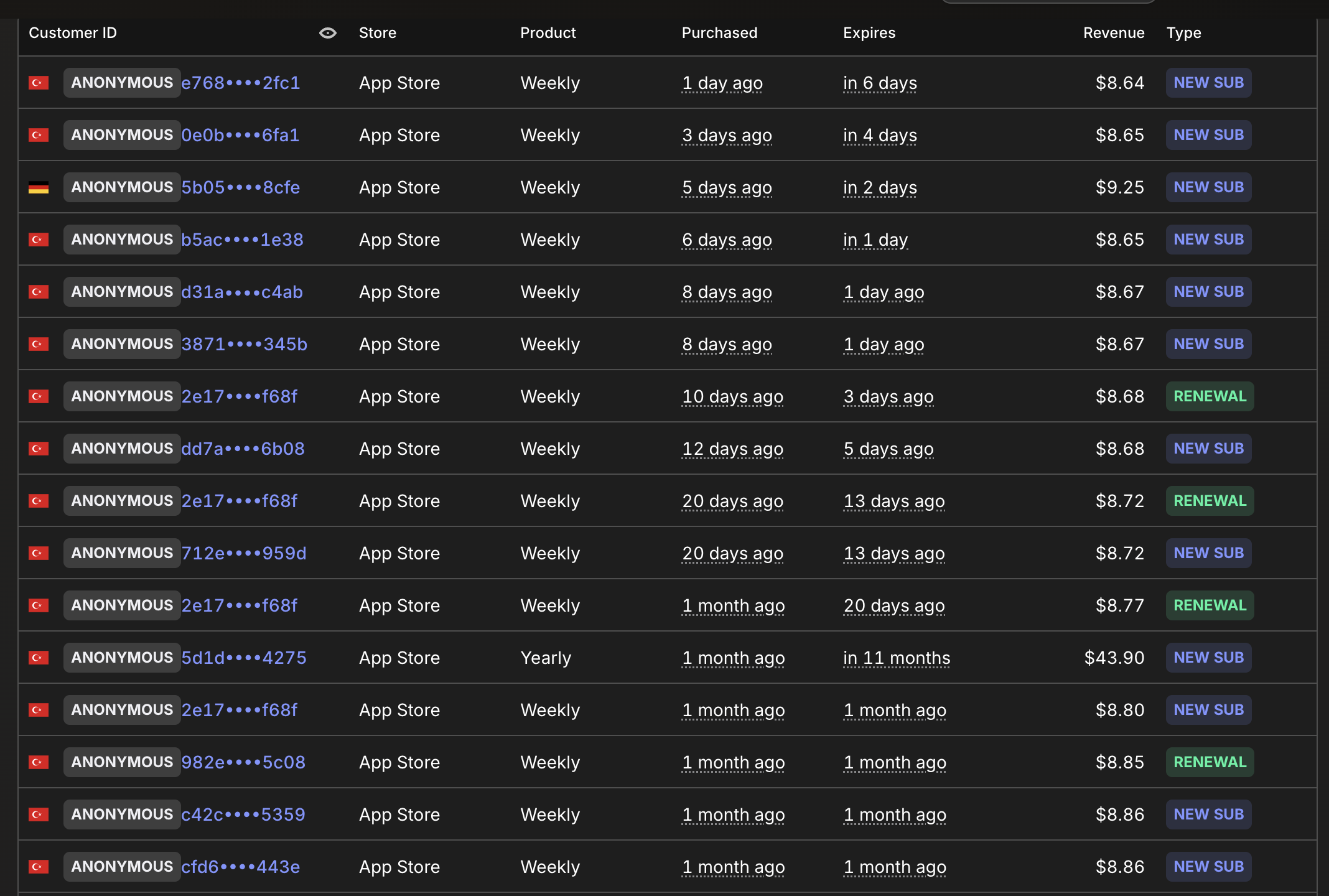
Task: Click RENEWAL tag on the $8.68 row purchased 10 days ago
Action: [x=1210, y=396]
